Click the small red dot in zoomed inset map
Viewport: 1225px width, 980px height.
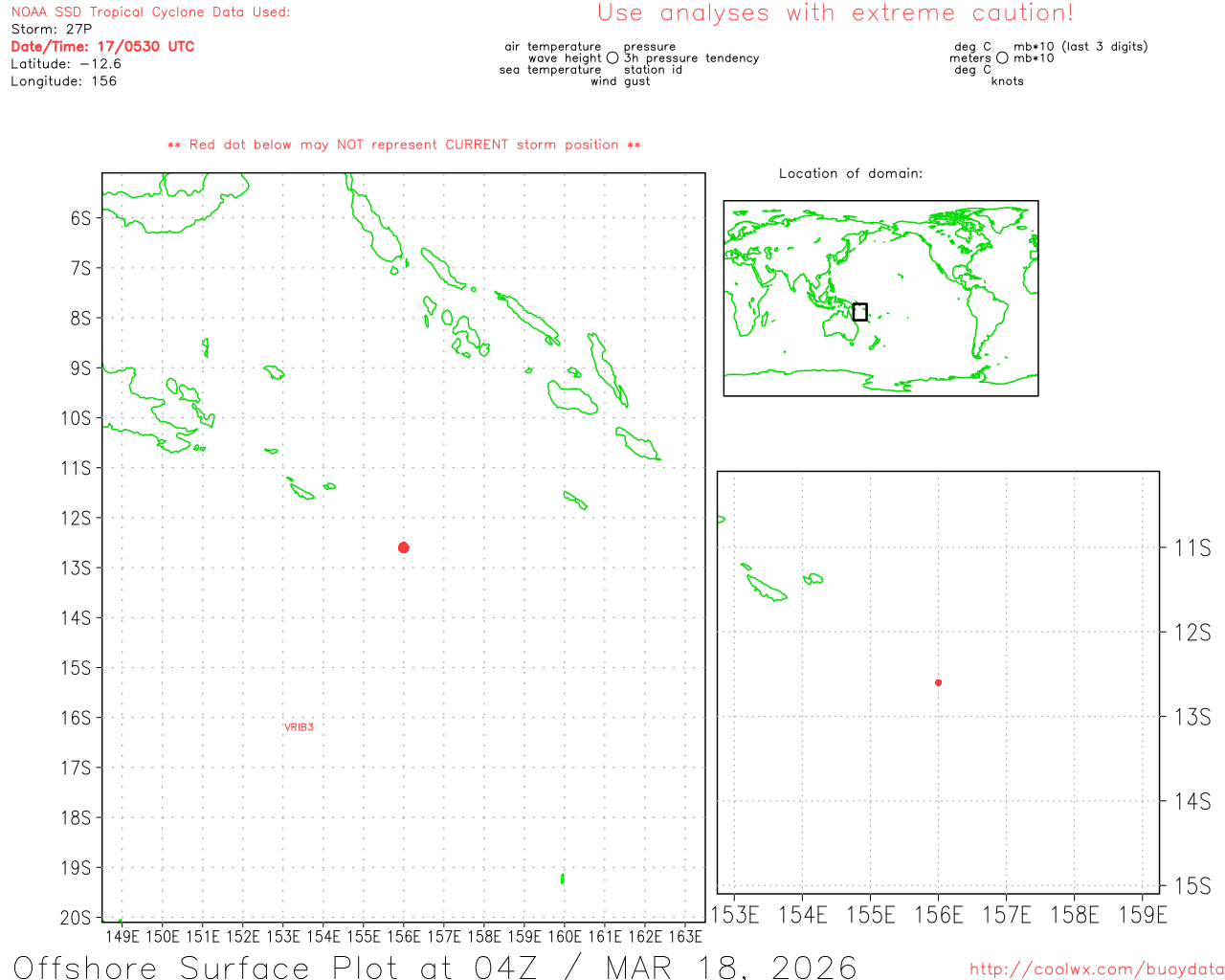[x=938, y=682]
